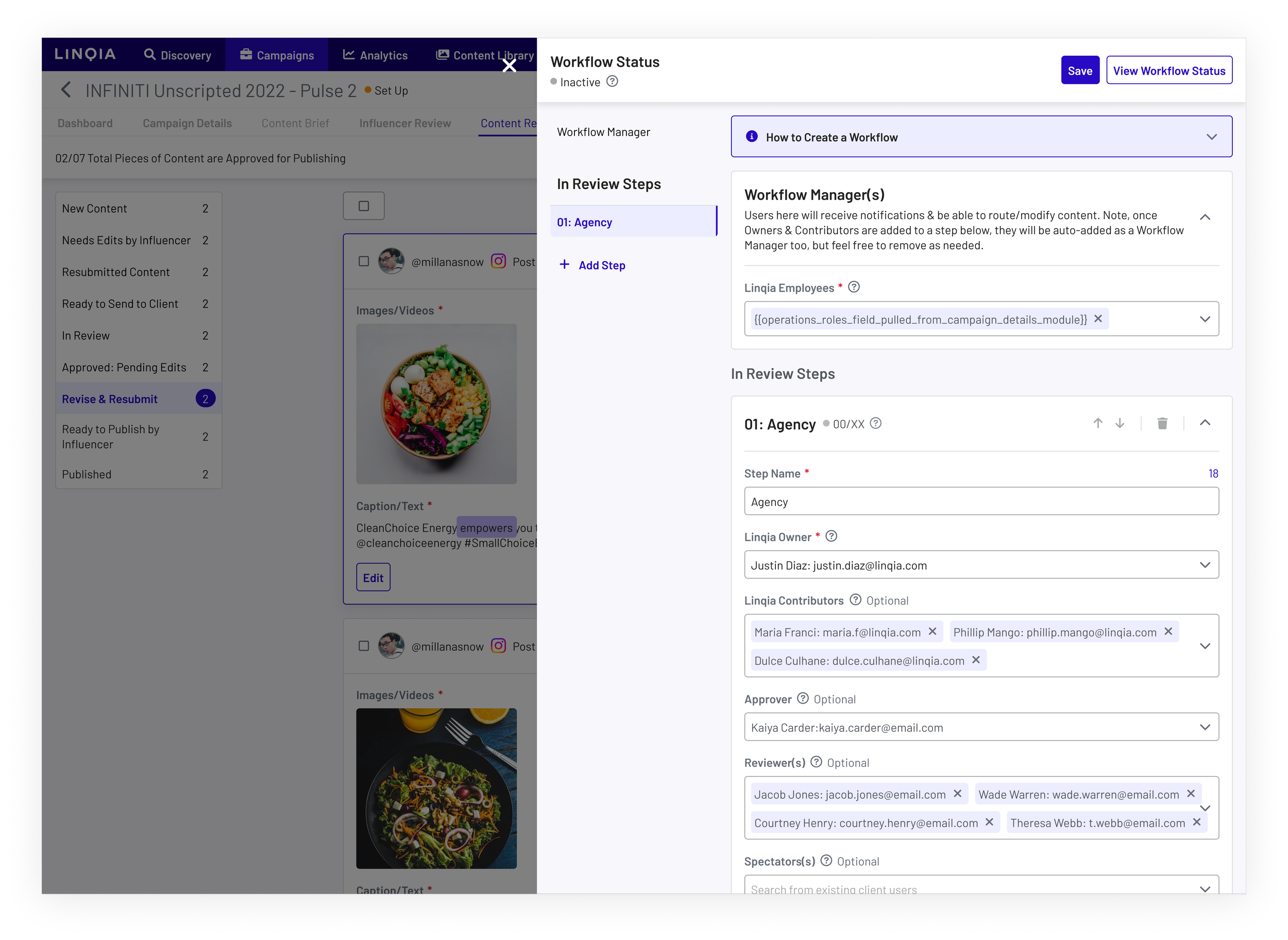Delete the 01: Agency step with trash icon
This screenshot has height=940, width=1288.
pyautogui.click(x=1162, y=423)
